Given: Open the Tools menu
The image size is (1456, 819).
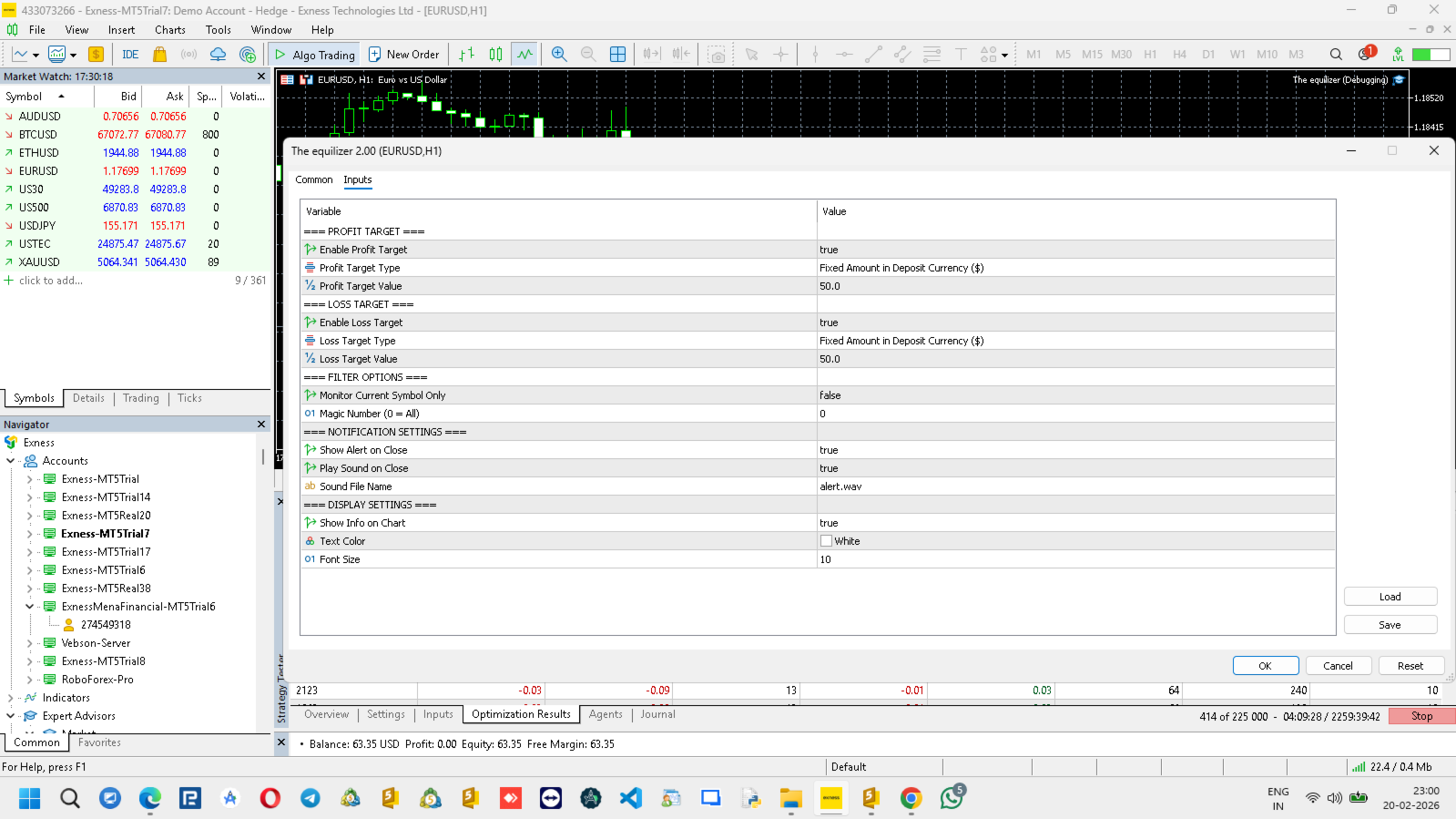Looking at the screenshot, I should (x=219, y=30).
